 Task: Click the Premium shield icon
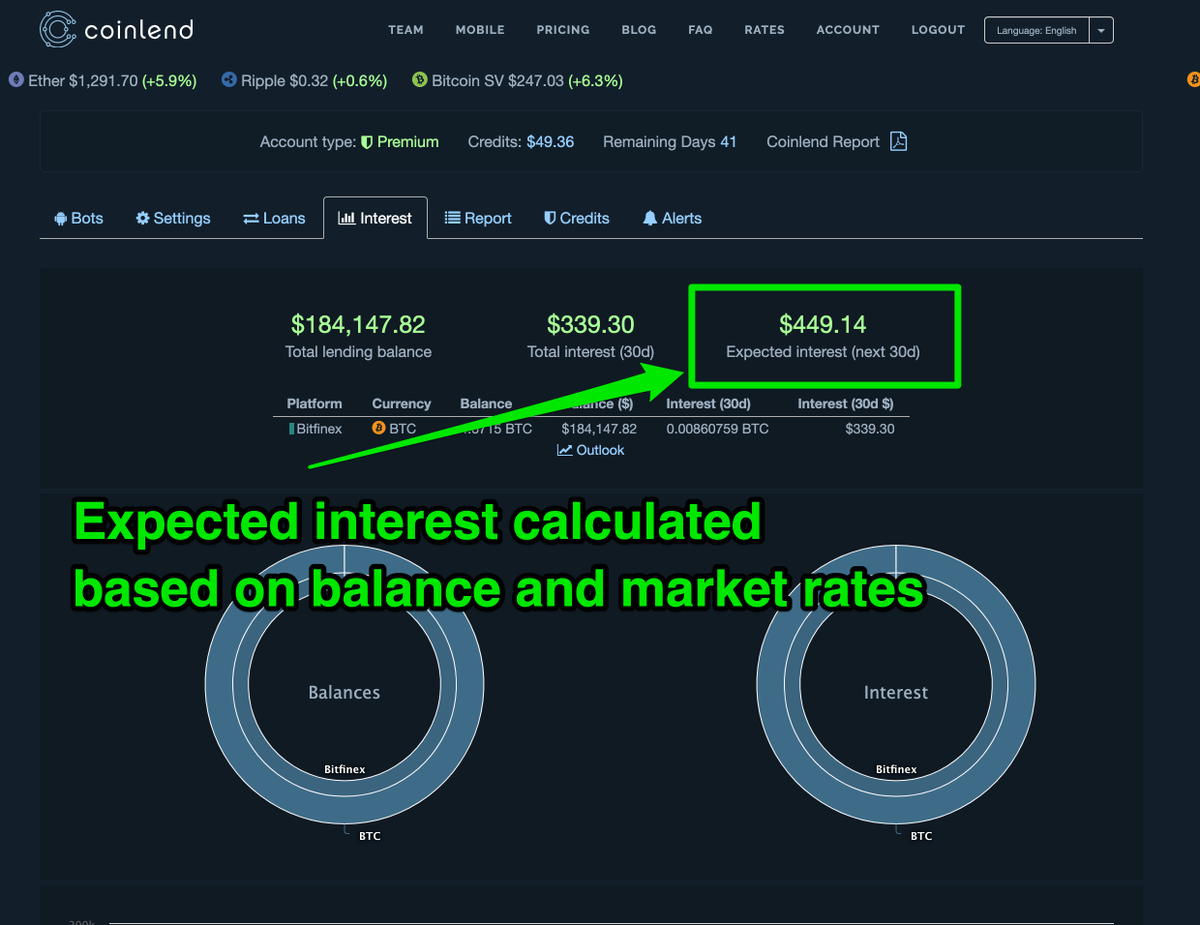(367, 142)
